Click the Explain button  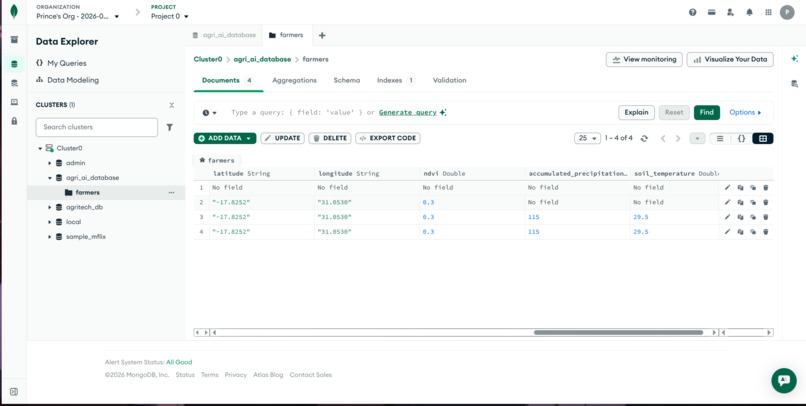636,113
